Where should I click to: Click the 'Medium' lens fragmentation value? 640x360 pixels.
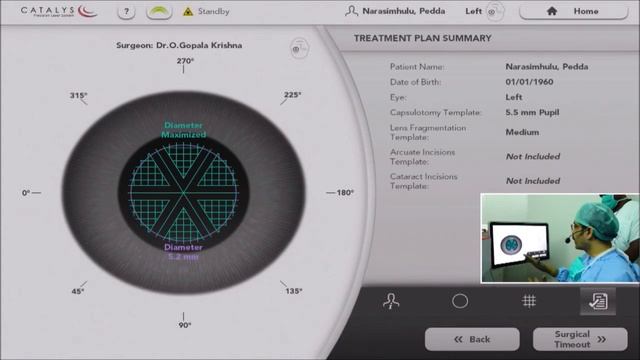point(522,132)
